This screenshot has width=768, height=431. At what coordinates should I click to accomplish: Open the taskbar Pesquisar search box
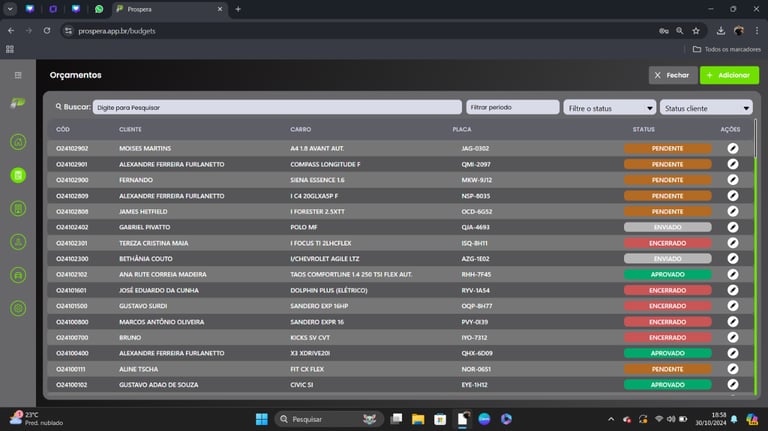pyautogui.click(x=329, y=419)
